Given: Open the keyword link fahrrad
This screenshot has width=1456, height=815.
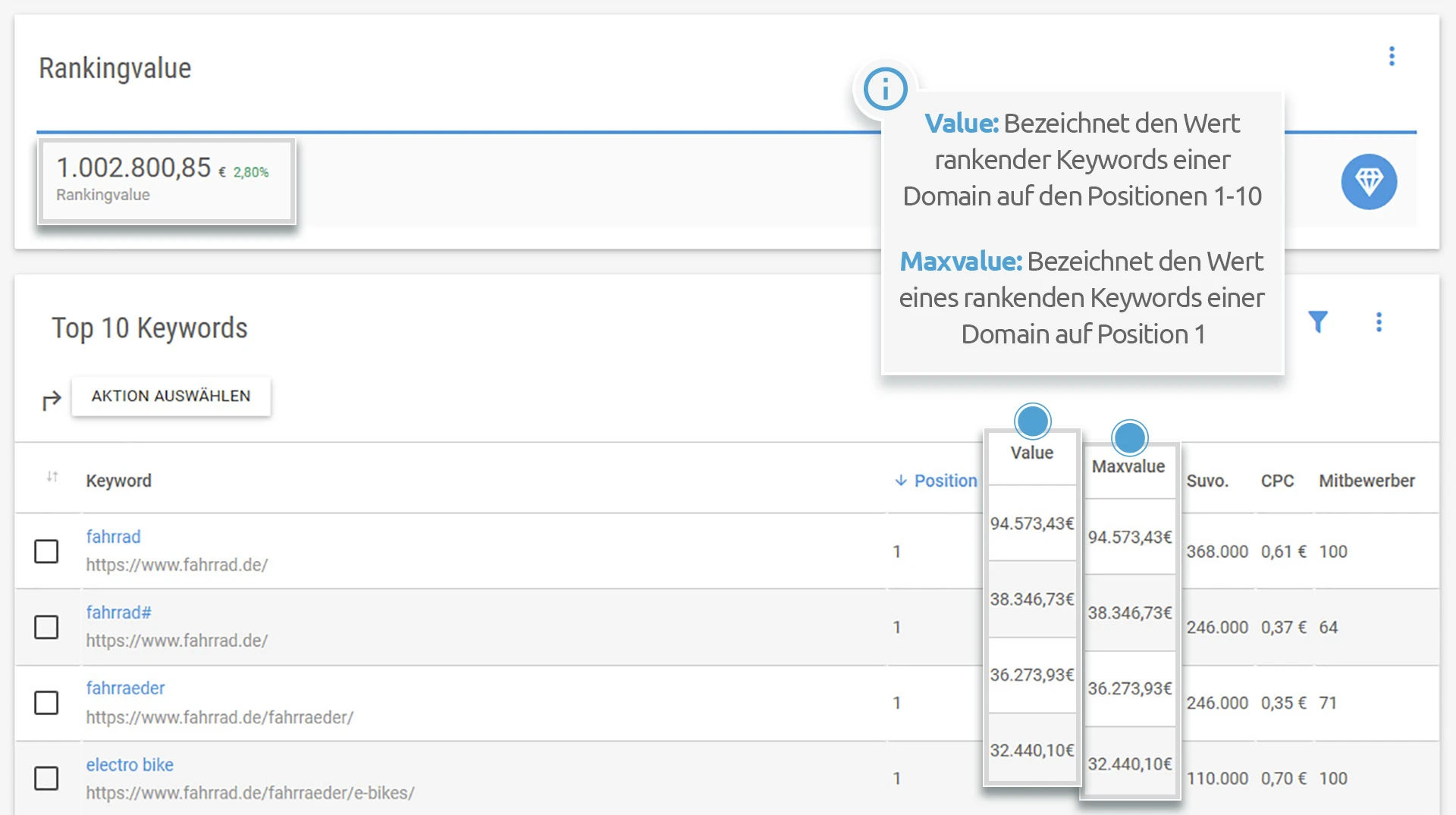Looking at the screenshot, I should pos(113,536).
